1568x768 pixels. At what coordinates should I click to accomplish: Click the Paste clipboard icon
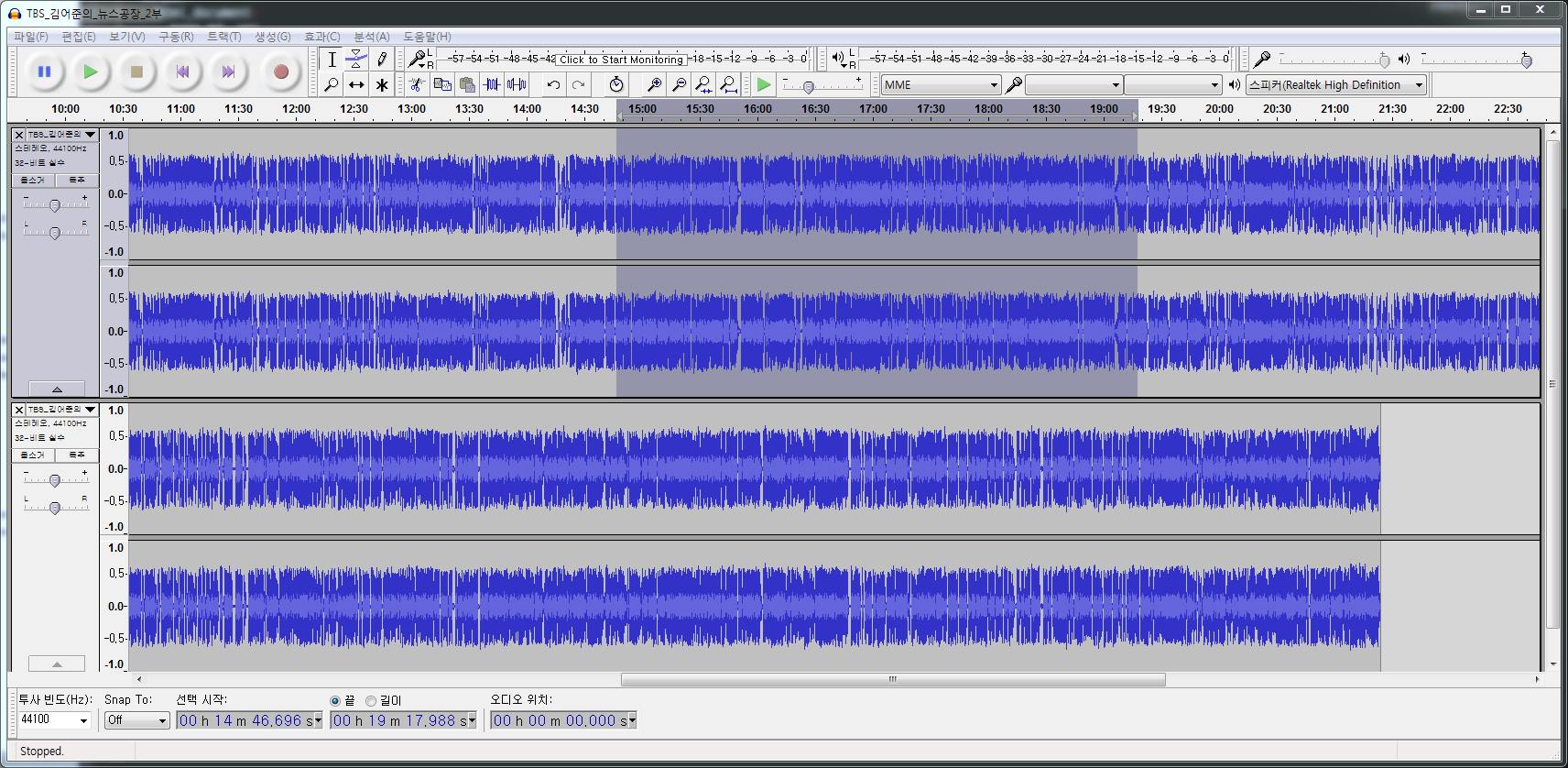tap(467, 84)
